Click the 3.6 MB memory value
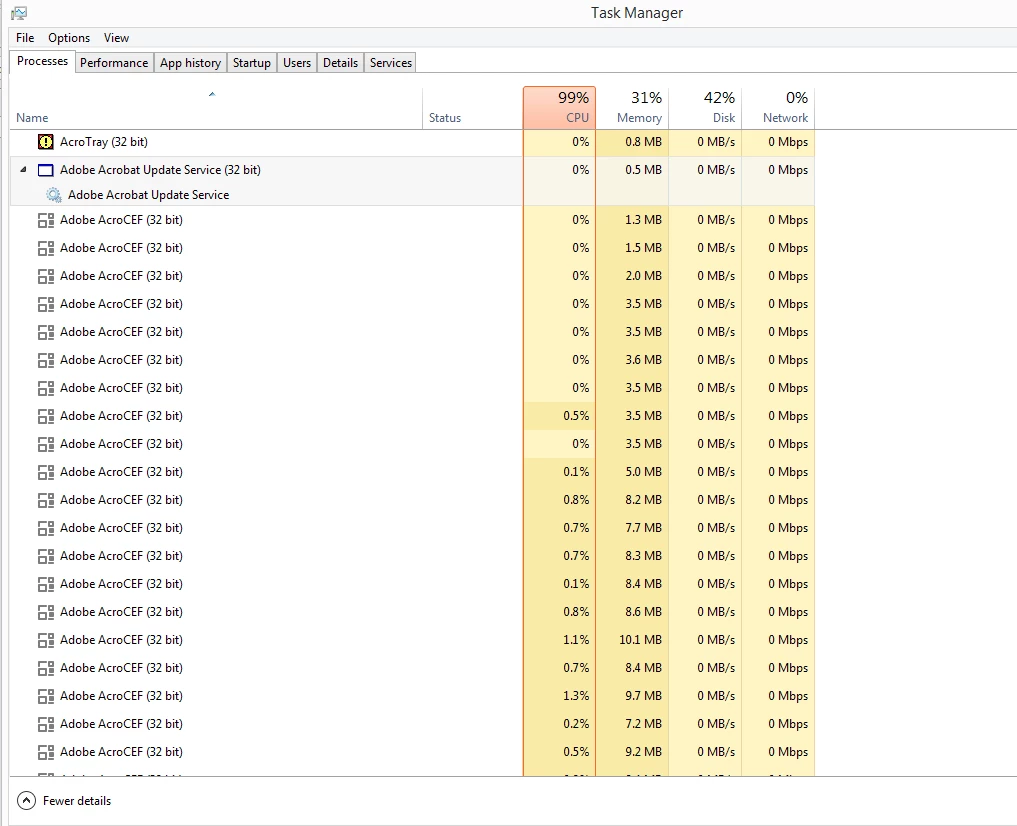The width and height of the screenshot is (1017, 826). pos(643,360)
